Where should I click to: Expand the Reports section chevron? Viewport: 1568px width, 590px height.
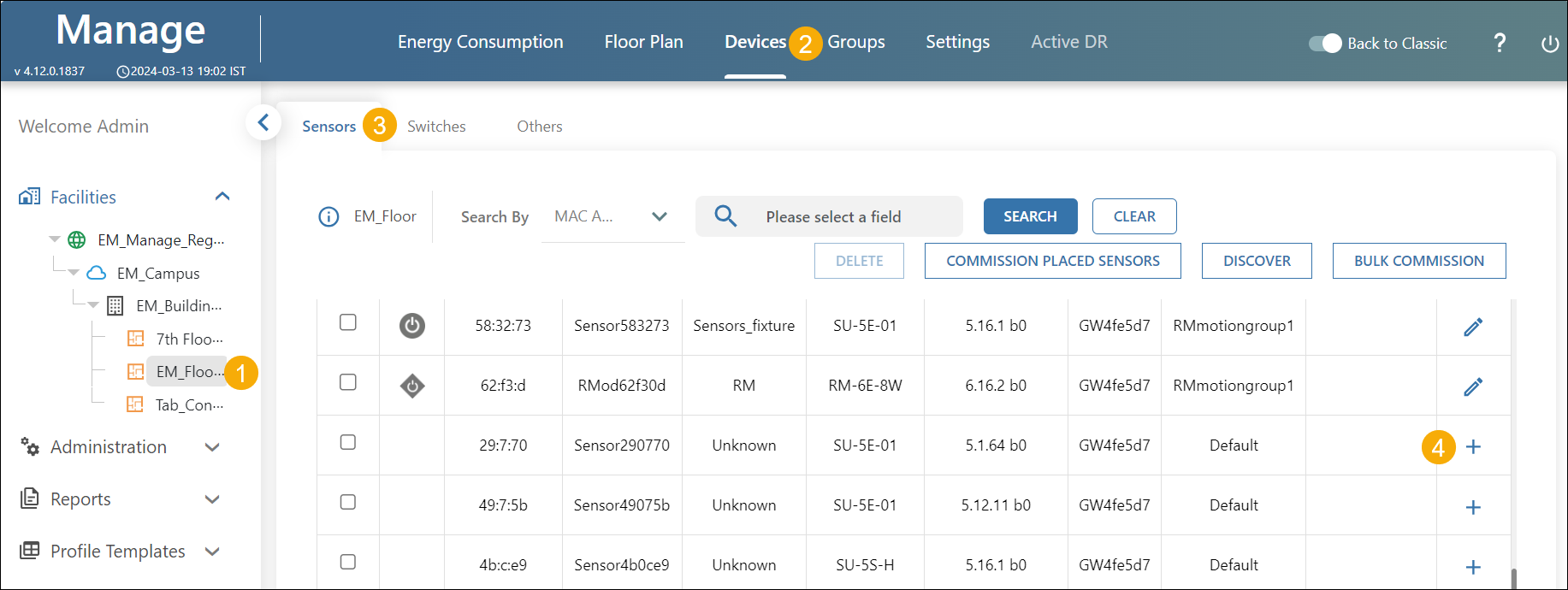point(213,499)
